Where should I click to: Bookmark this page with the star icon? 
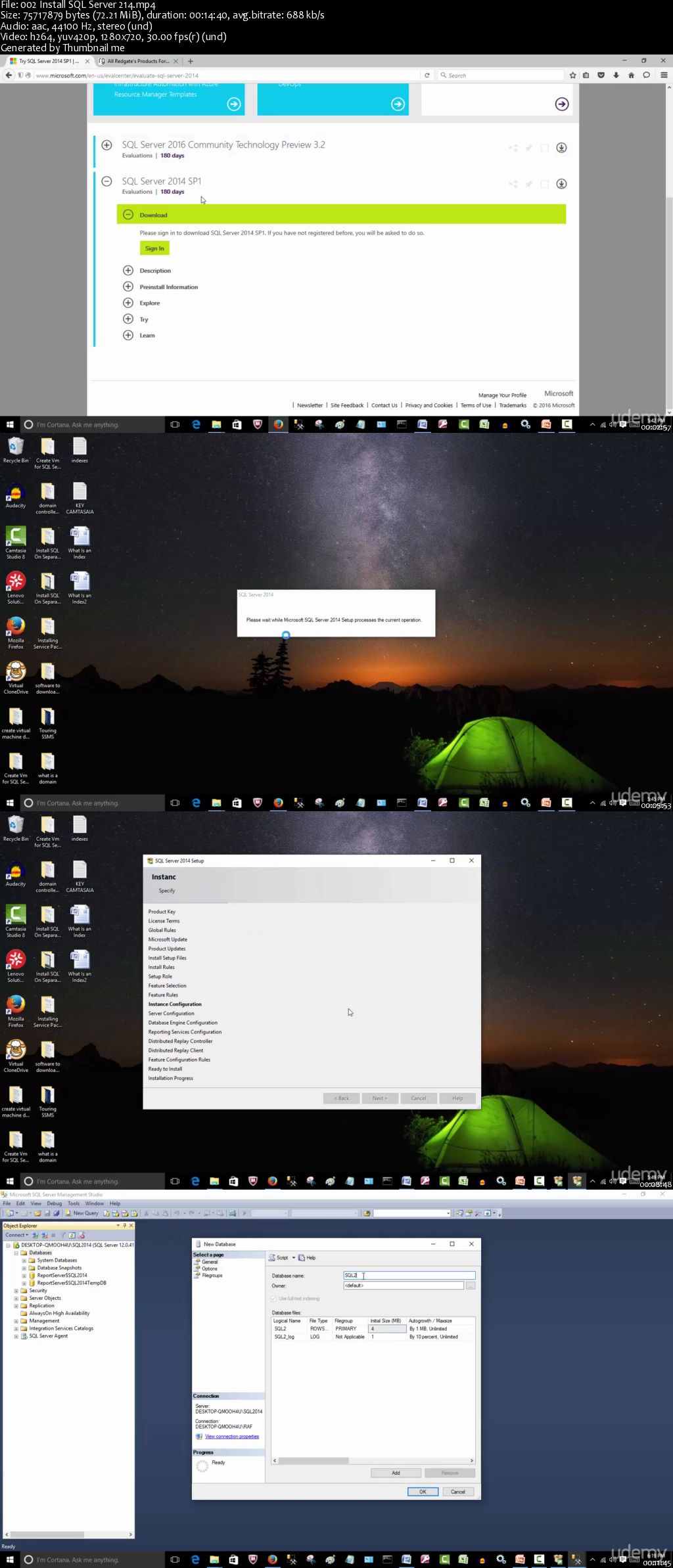click(573, 76)
